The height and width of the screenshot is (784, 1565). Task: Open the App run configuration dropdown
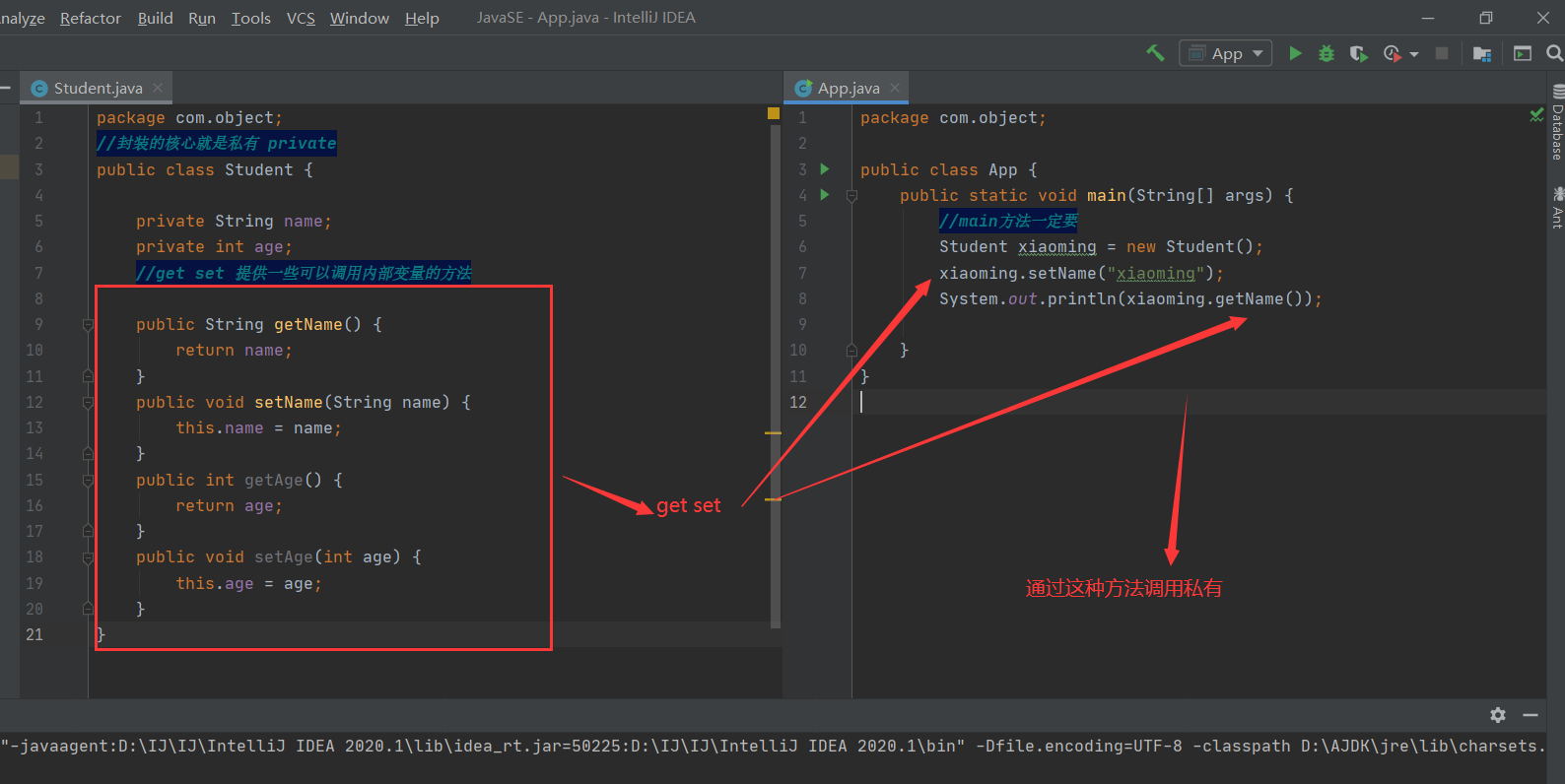point(1225,53)
